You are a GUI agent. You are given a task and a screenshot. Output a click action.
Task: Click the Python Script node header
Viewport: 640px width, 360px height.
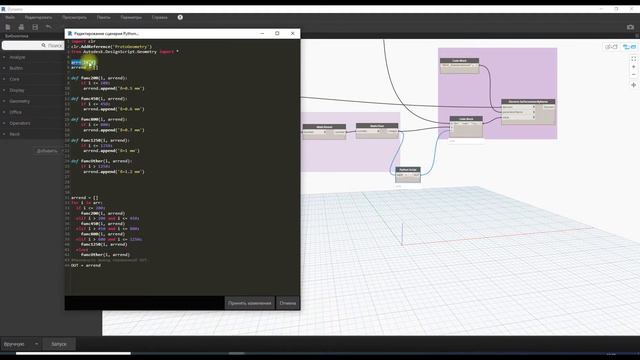(x=408, y=169)
